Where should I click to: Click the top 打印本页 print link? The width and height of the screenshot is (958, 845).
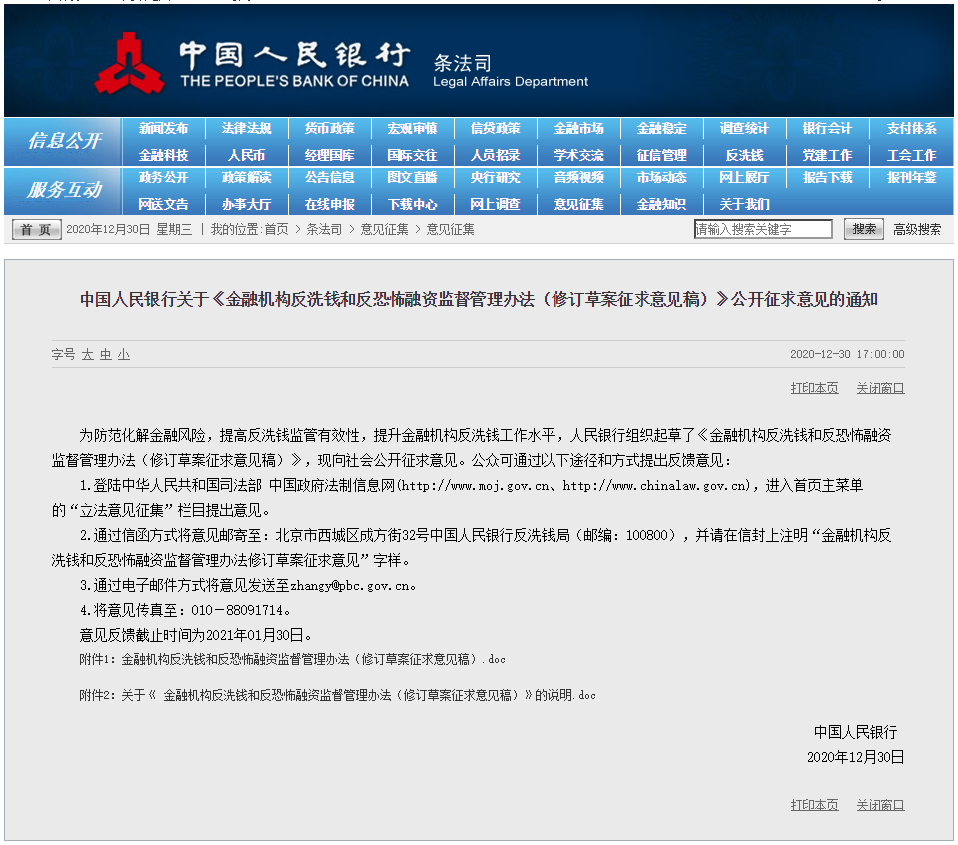(x=814, y=388)
